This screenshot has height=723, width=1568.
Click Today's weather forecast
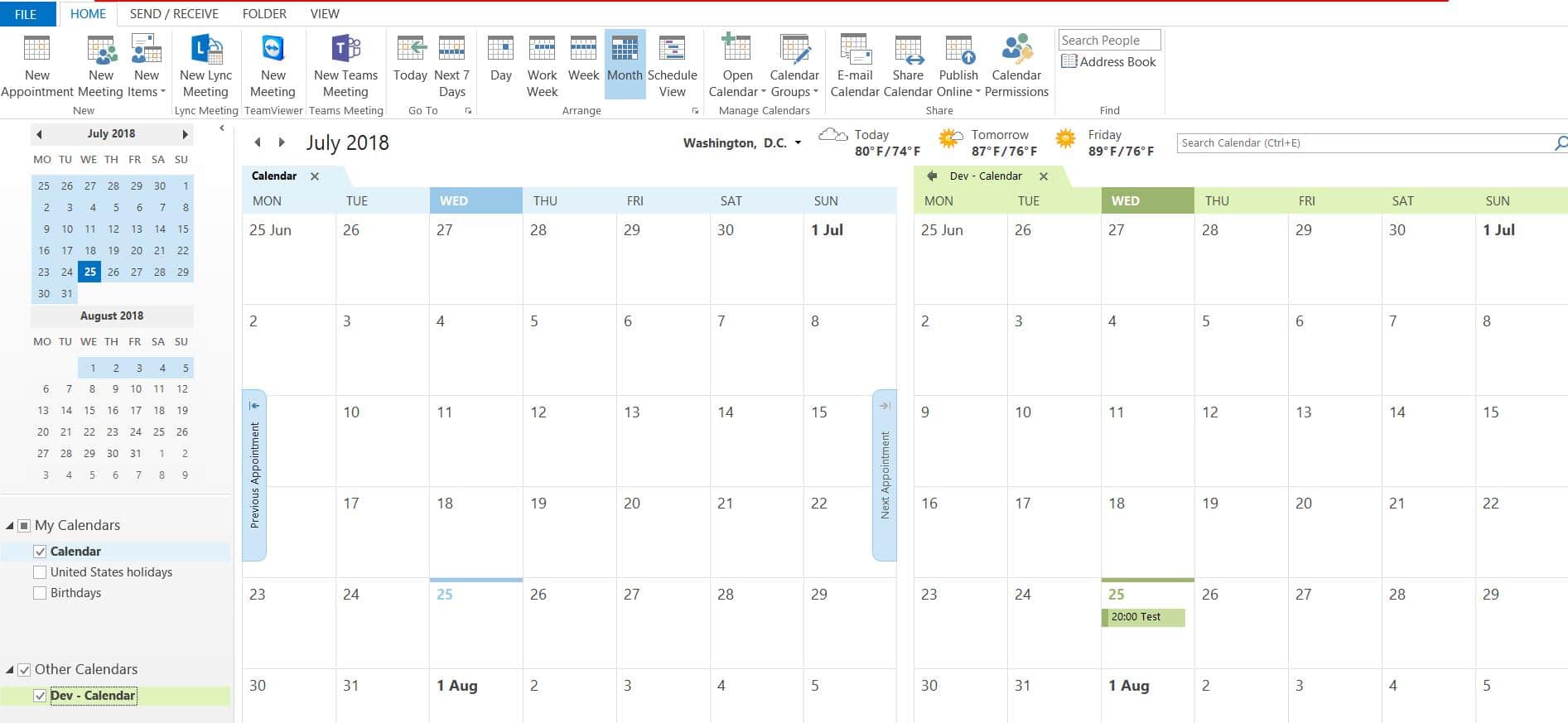tap(869, 142)
